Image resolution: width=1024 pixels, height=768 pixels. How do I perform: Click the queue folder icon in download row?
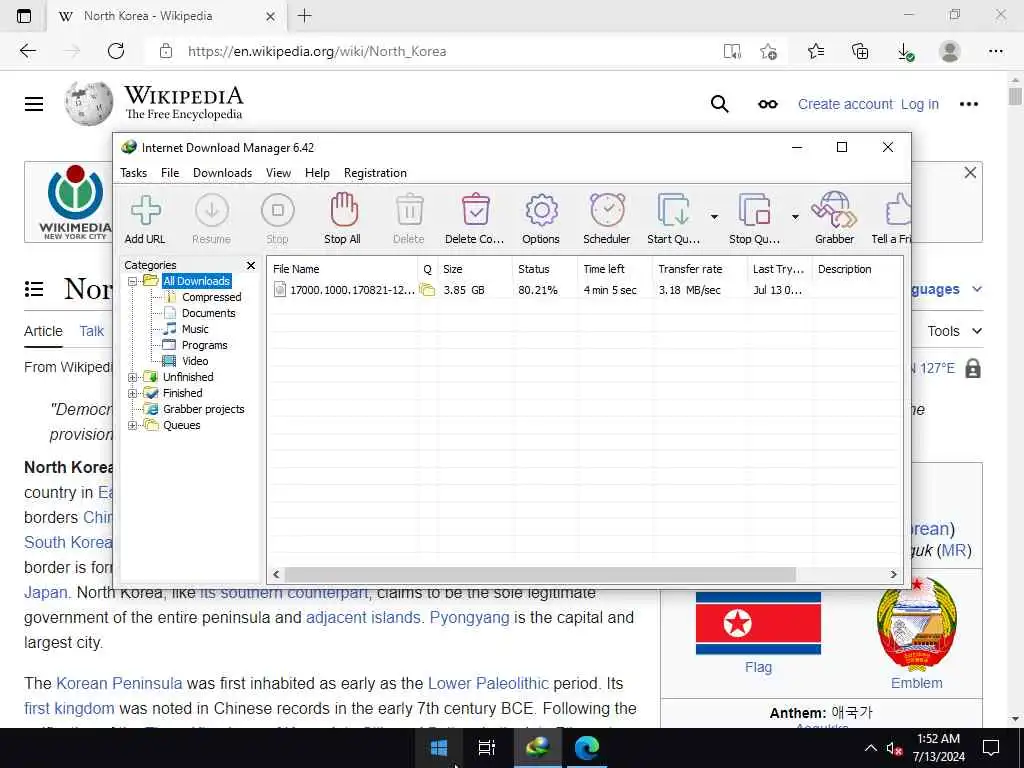(427, 290)
